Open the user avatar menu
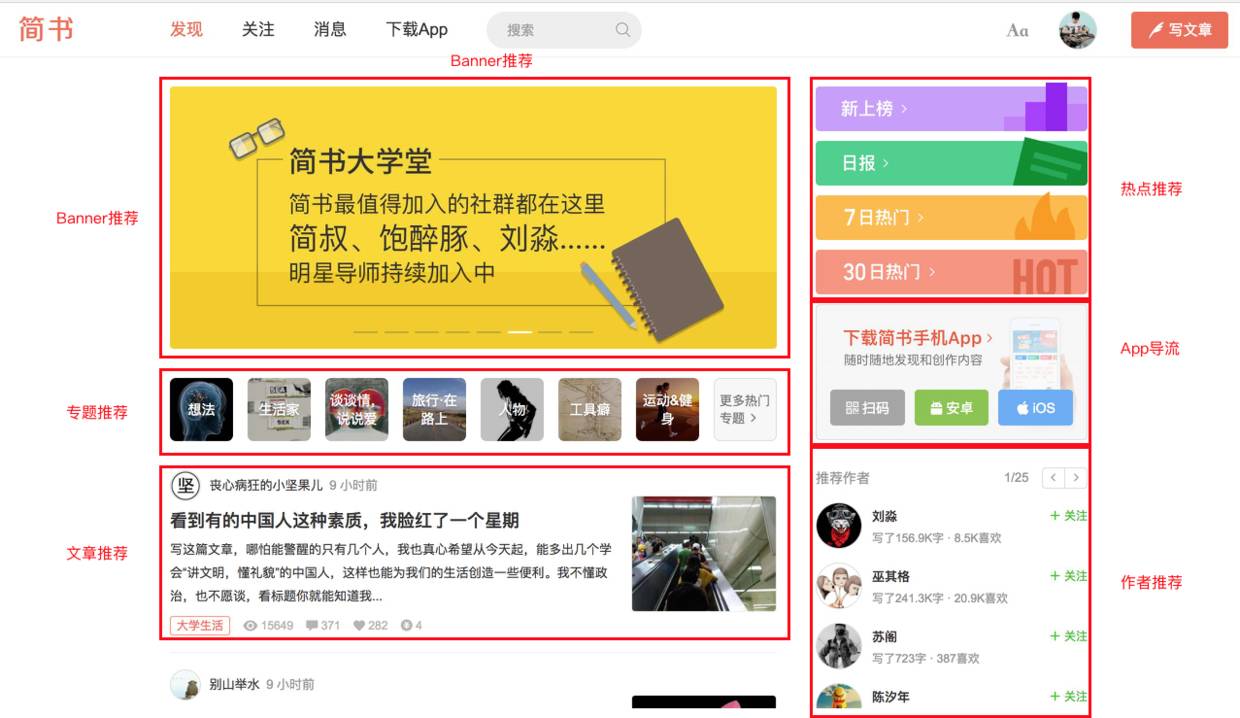Viewport: 1240px width, 718px height. click(x=1077, y=30)
